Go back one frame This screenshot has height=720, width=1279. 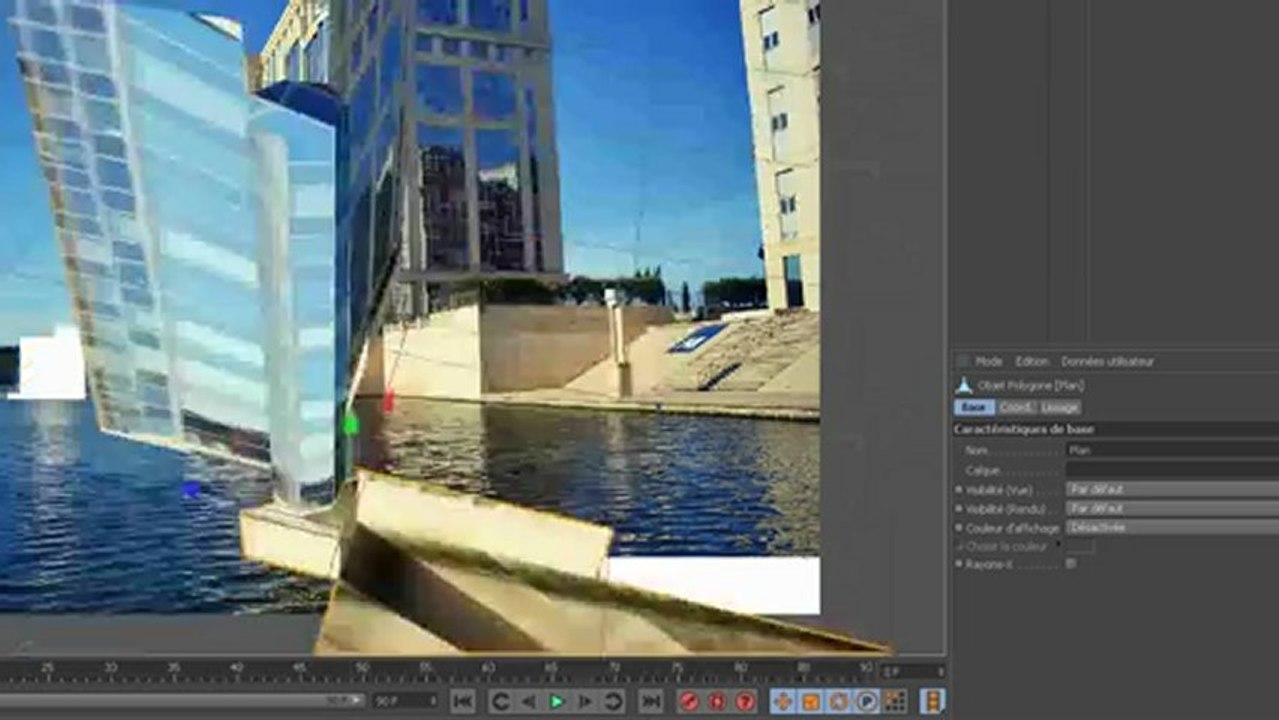(x=529, y=701)
